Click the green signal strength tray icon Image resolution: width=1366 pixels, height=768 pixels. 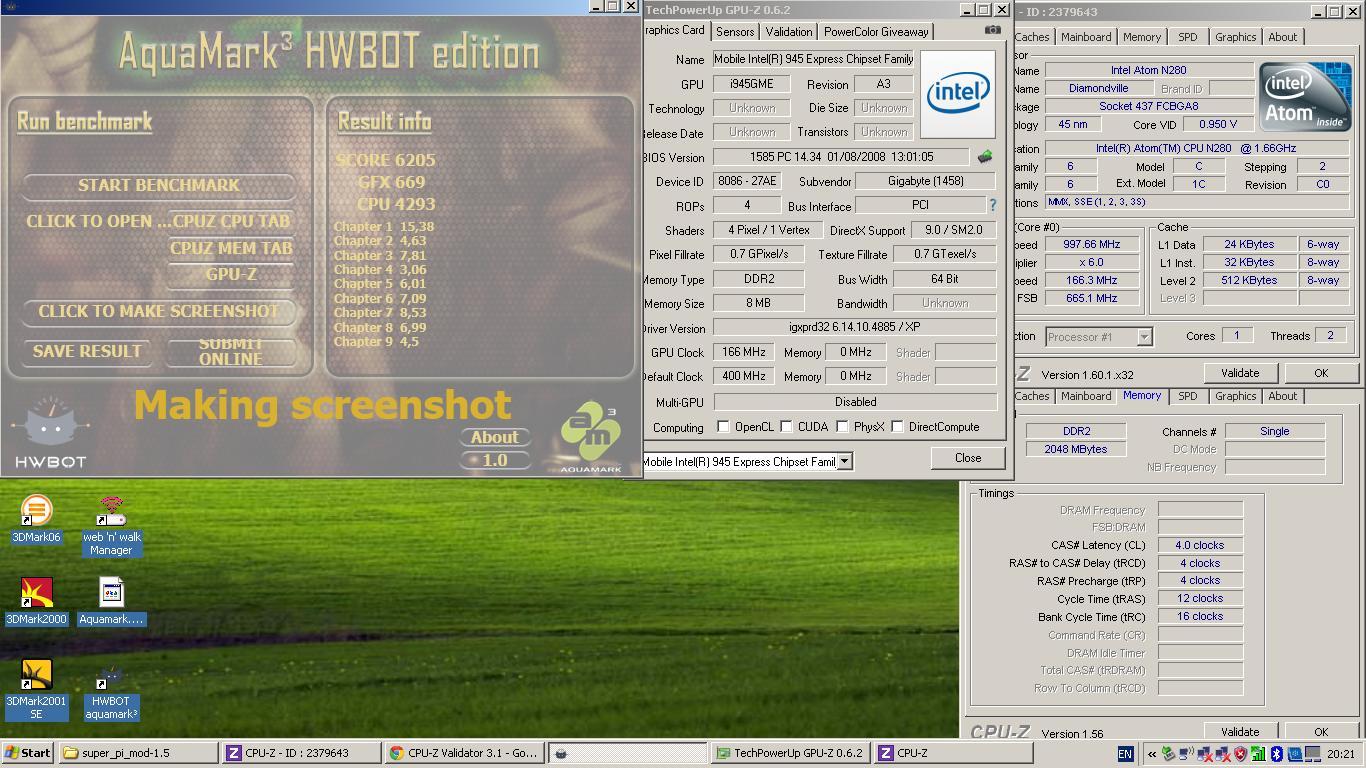click(1259, 754)
